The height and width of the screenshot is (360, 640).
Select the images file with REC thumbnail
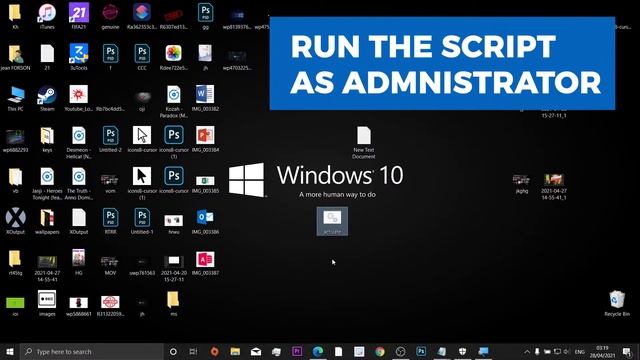tap(47, 303)
